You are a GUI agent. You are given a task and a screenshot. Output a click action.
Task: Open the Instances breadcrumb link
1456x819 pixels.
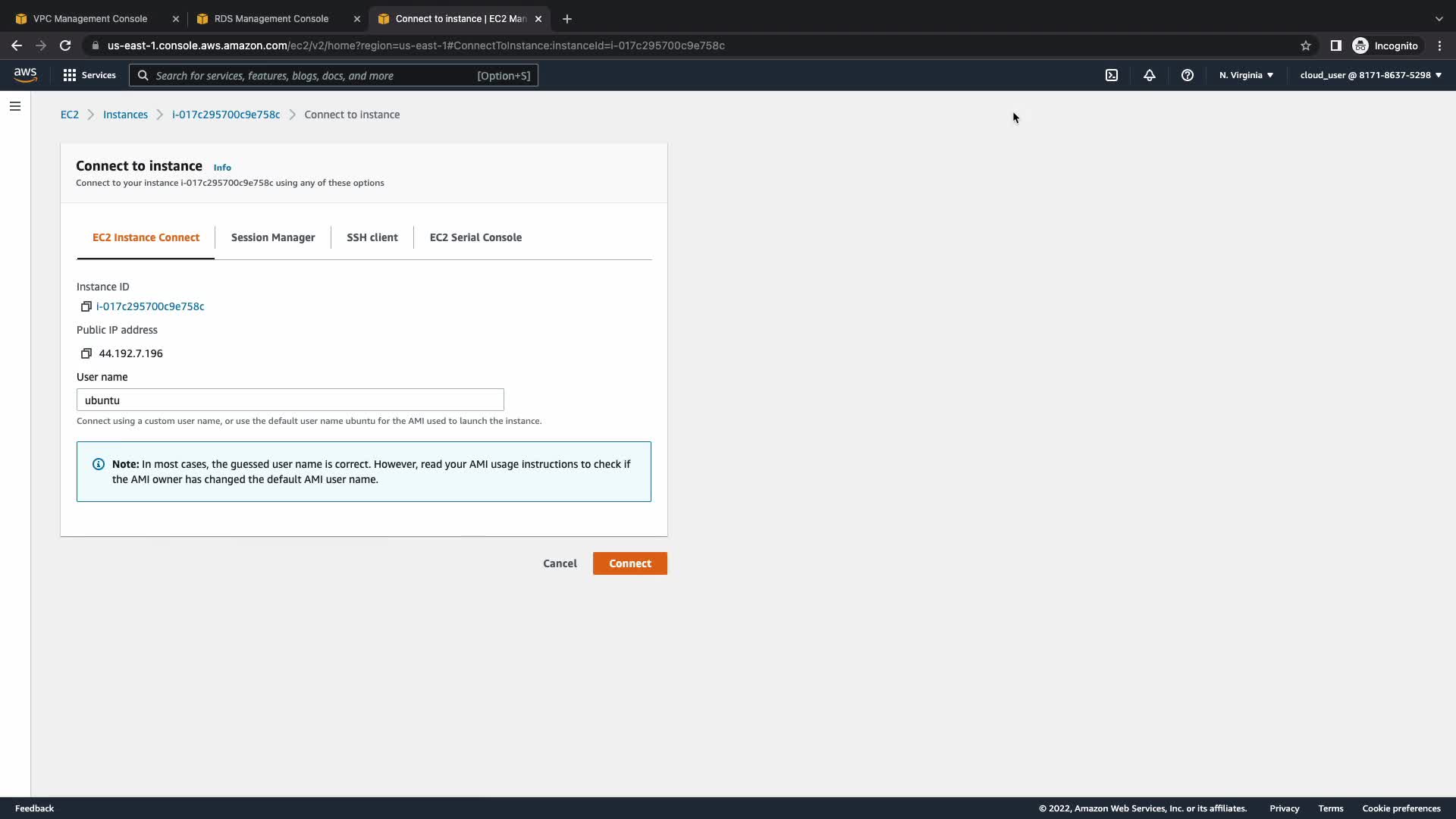coord(125,115)
